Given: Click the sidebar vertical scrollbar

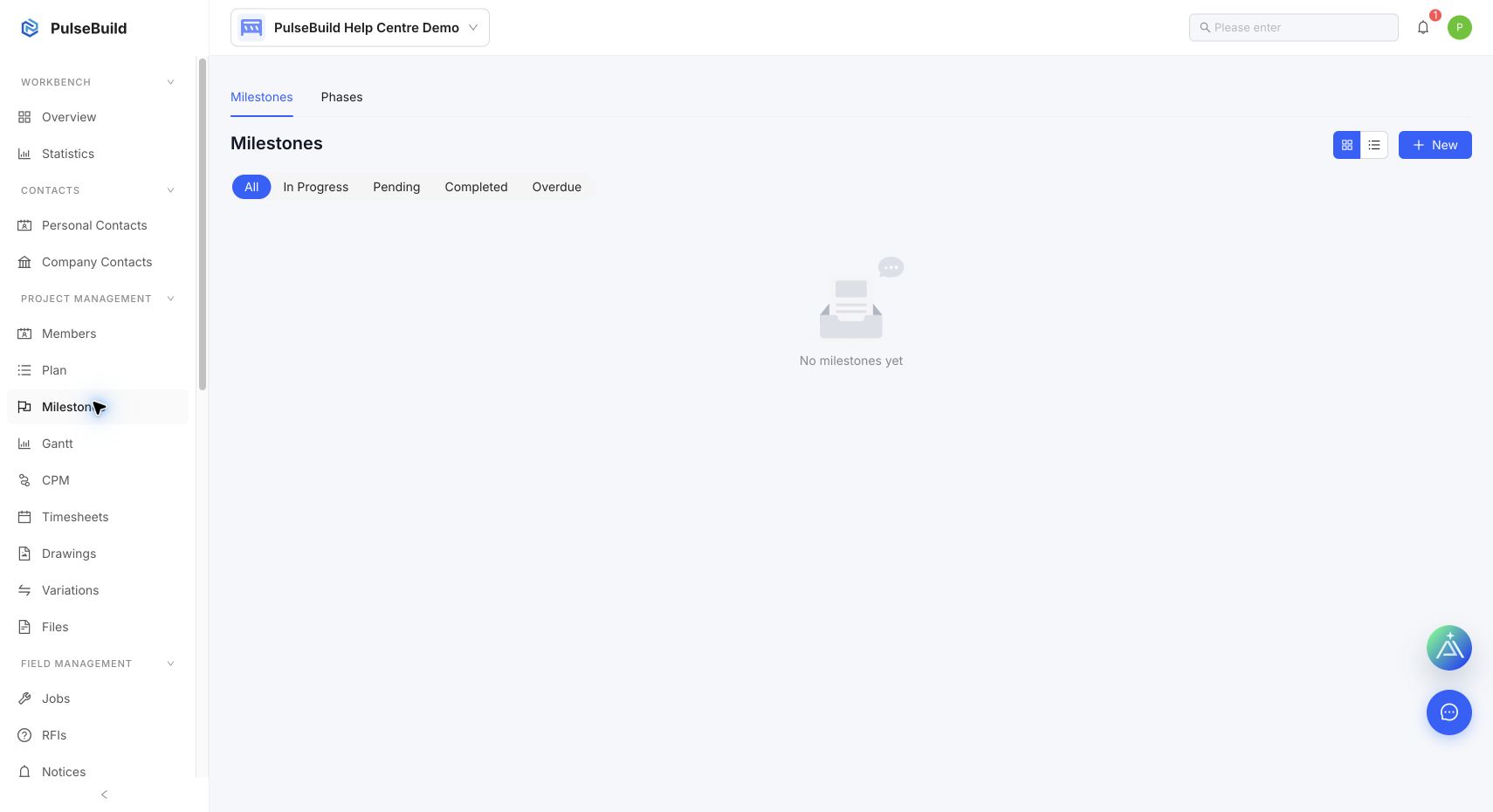Looking at the screenshot, I should (x=203, y=224).
